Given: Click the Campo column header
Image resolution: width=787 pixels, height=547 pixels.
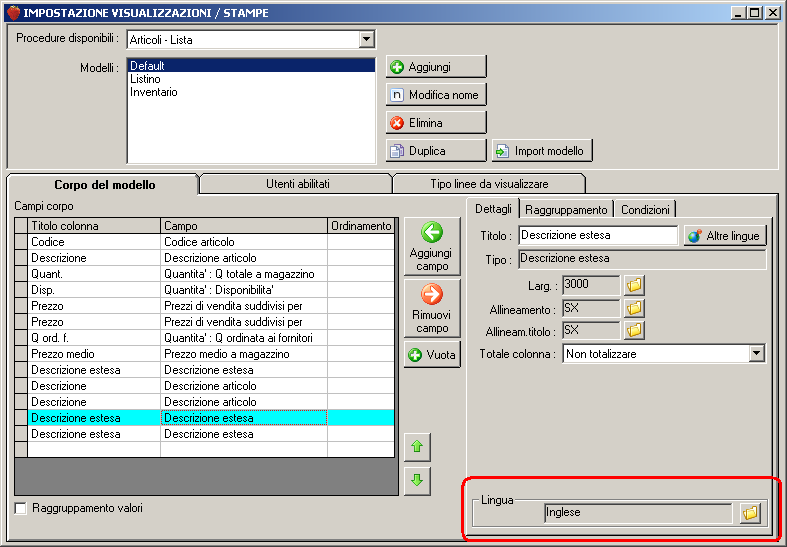Looking at the screenshot, I should tap(244, 226).
